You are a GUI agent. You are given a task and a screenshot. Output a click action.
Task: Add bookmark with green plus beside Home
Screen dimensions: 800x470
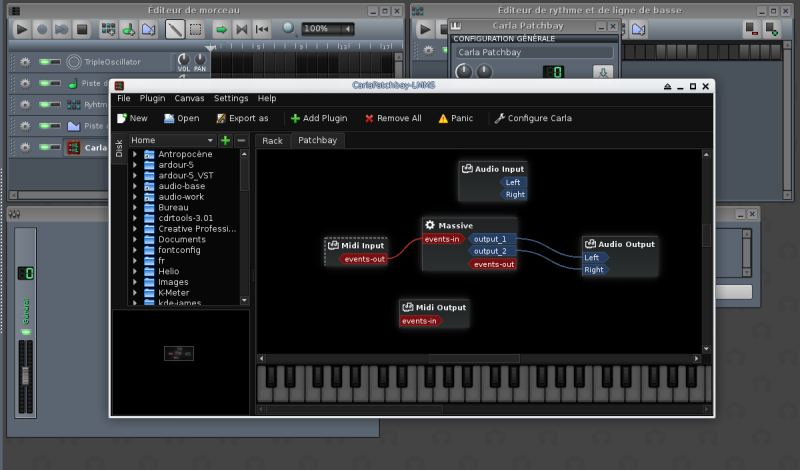pos(226,140)
